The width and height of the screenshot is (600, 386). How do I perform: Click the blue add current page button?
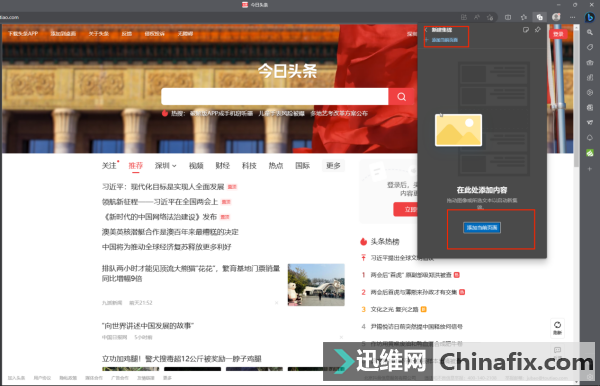[482, 228]
